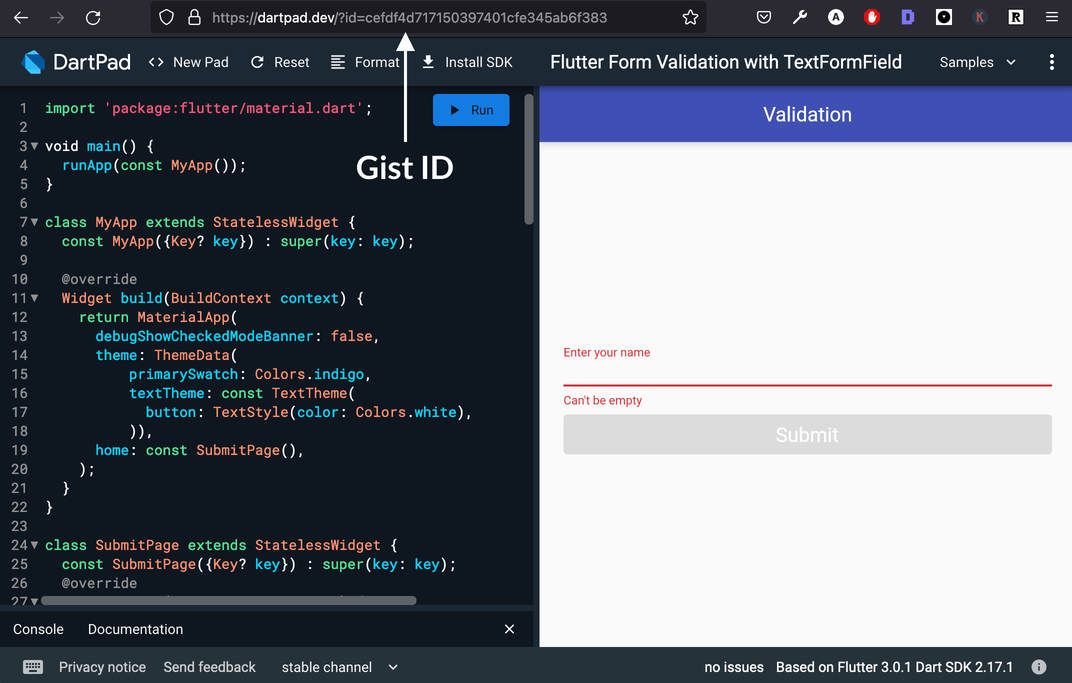Click the Submit button in preview
The image size is (1072, 683).
point(807,435)
